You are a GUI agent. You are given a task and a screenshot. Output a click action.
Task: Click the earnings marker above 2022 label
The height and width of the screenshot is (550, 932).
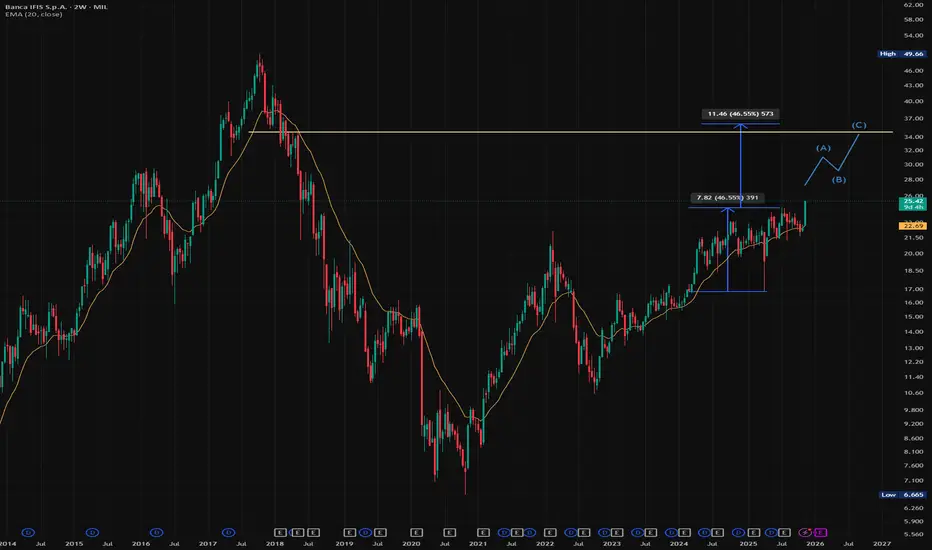(550, 532)
